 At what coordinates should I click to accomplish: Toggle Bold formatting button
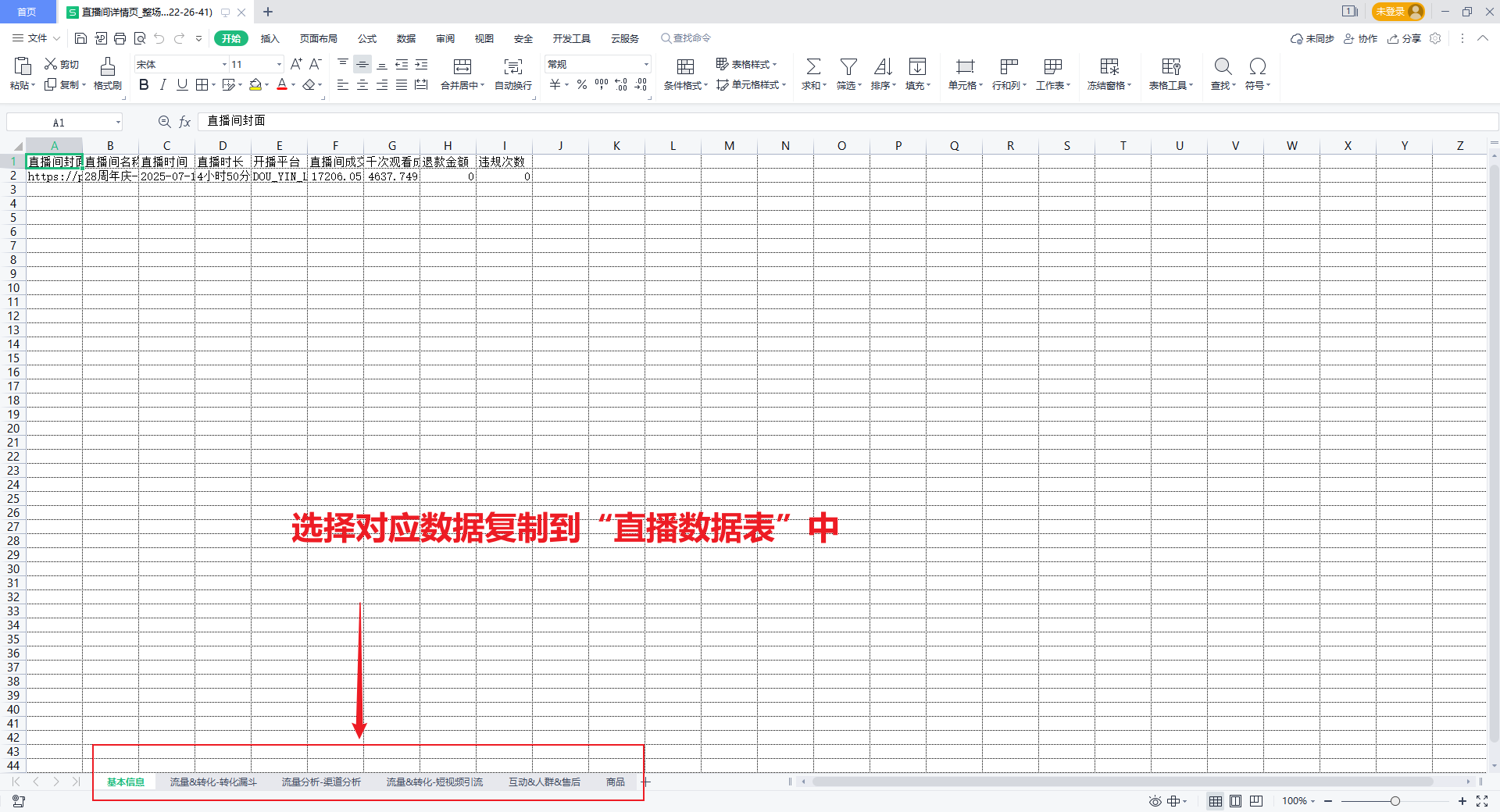(x=144, y=85)
